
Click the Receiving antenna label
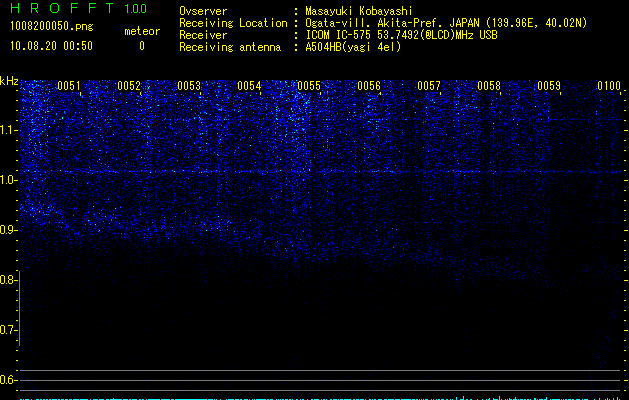click(x=230, y=47)
